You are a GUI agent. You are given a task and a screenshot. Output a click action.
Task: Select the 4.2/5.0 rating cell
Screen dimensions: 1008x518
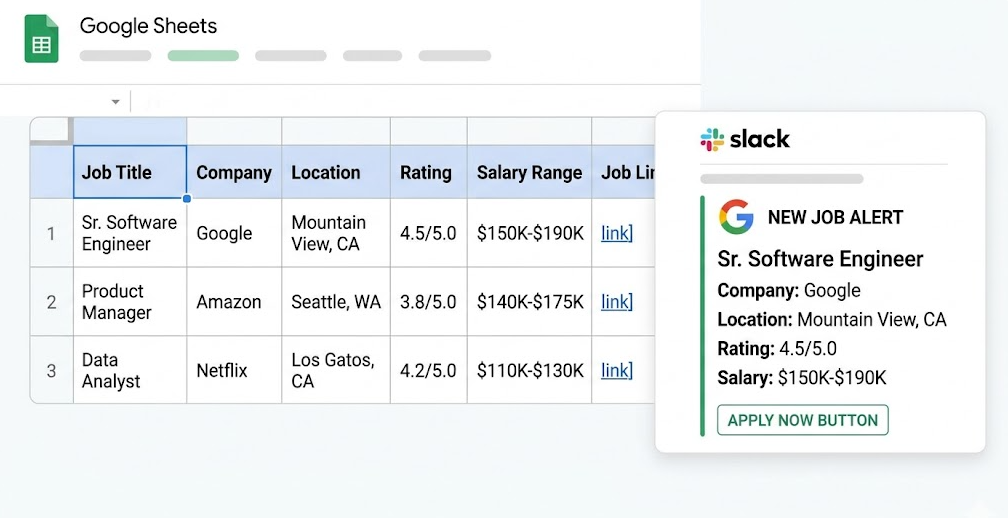point(429,370)
